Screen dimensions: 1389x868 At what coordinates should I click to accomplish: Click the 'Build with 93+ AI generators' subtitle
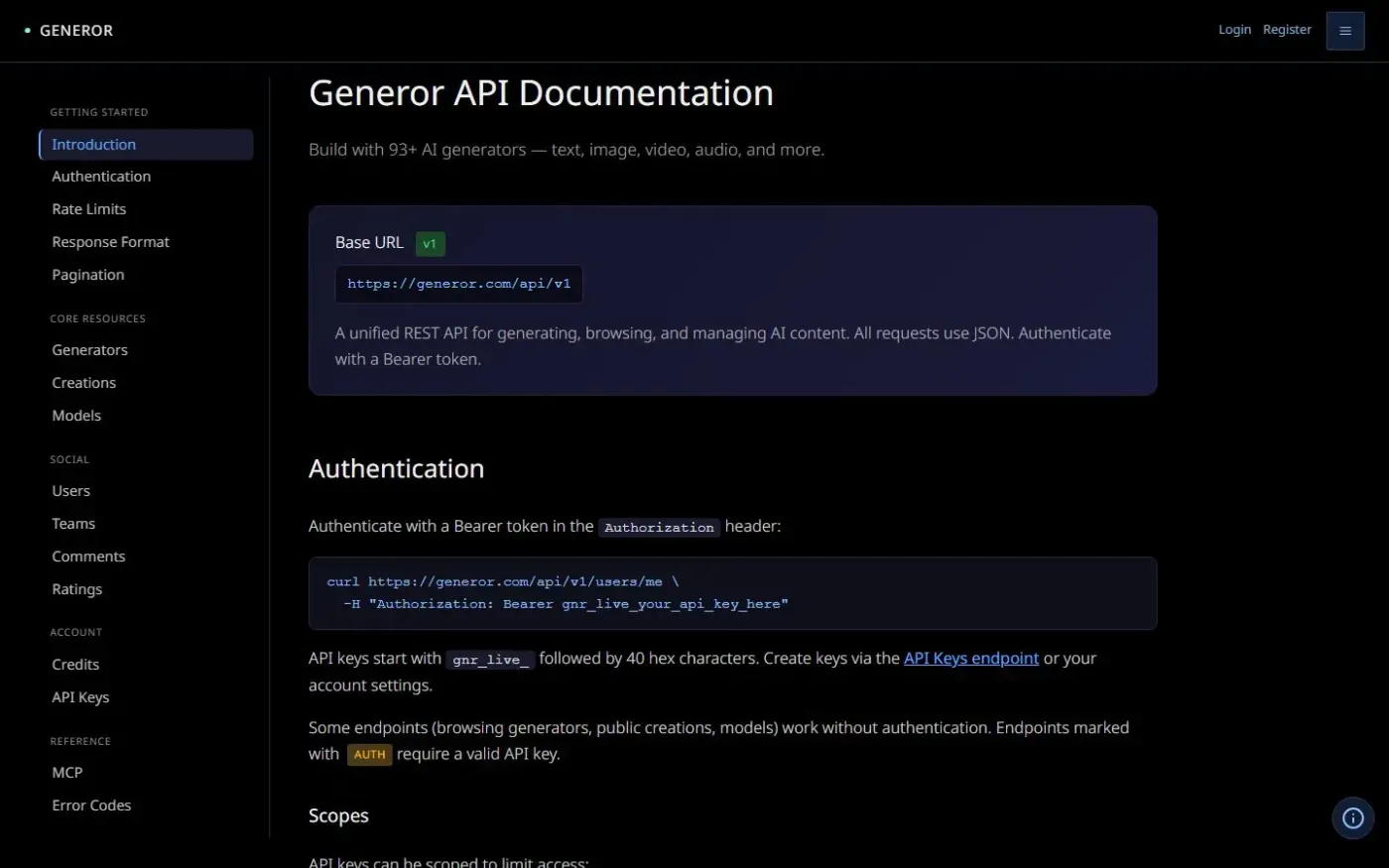click(x=567, y=150)
